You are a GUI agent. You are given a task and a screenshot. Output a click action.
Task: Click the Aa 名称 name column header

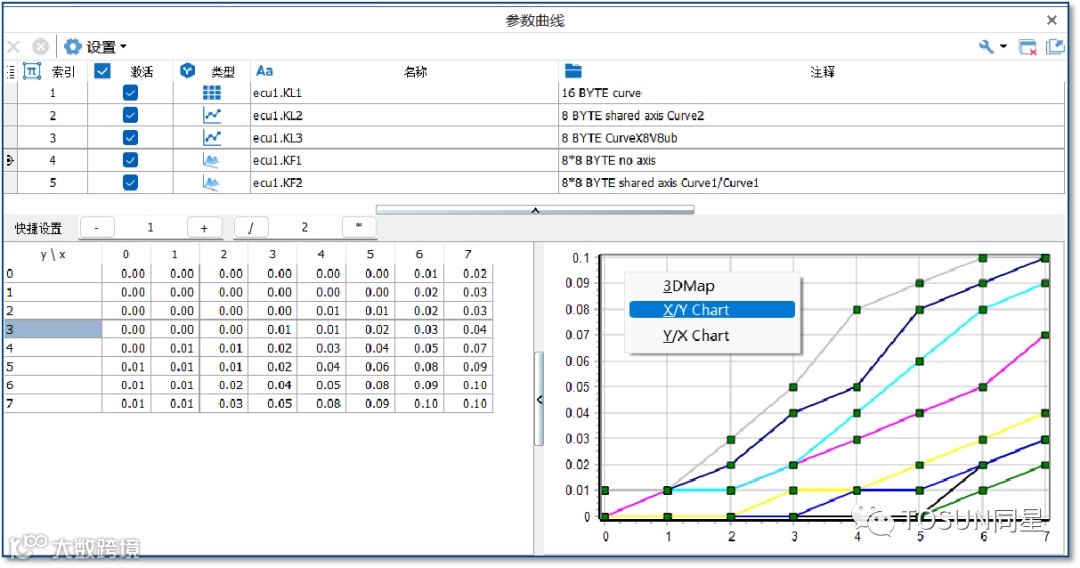click(x=264, y=71)
